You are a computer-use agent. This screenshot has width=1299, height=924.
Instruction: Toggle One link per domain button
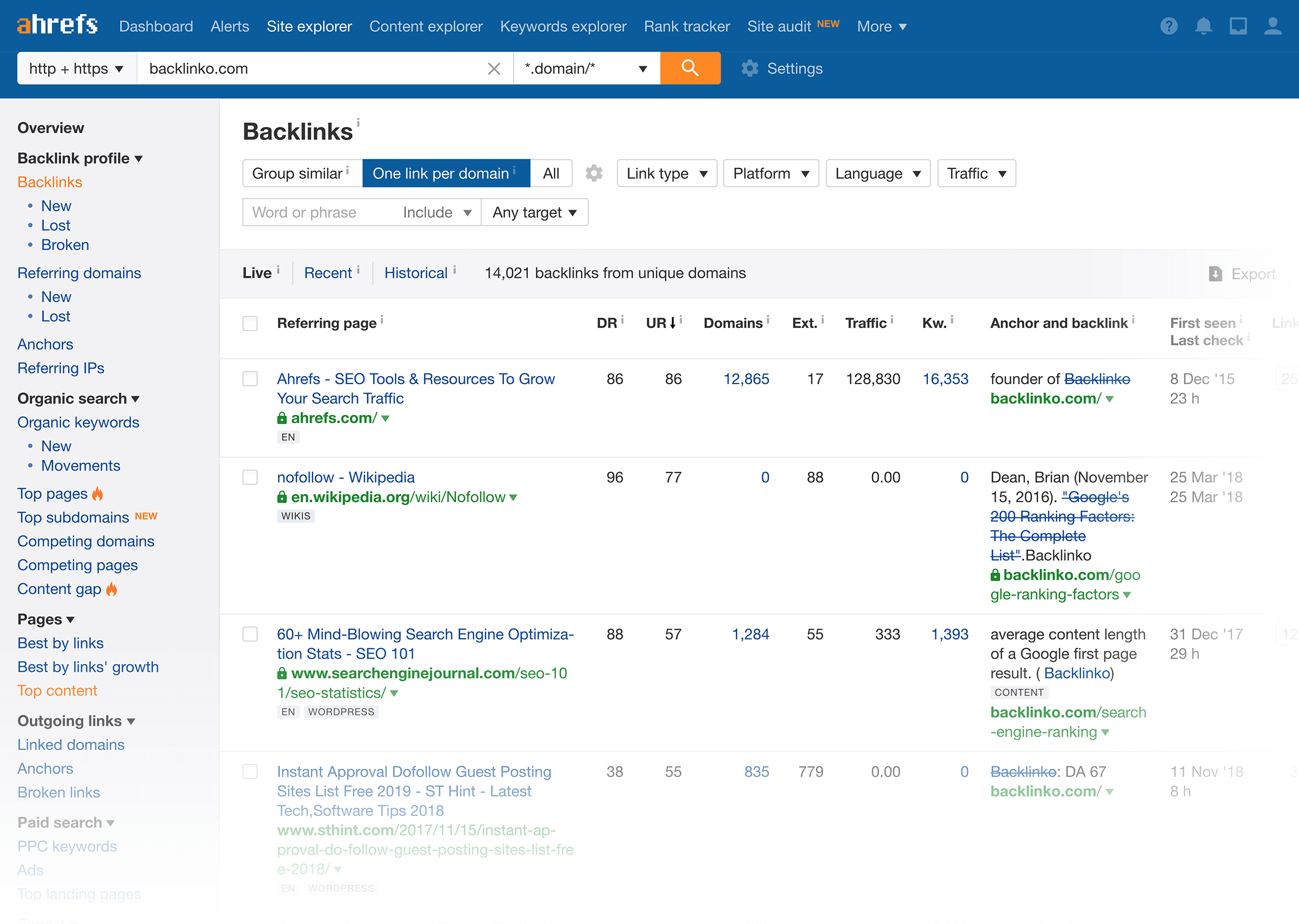(440, 173)
